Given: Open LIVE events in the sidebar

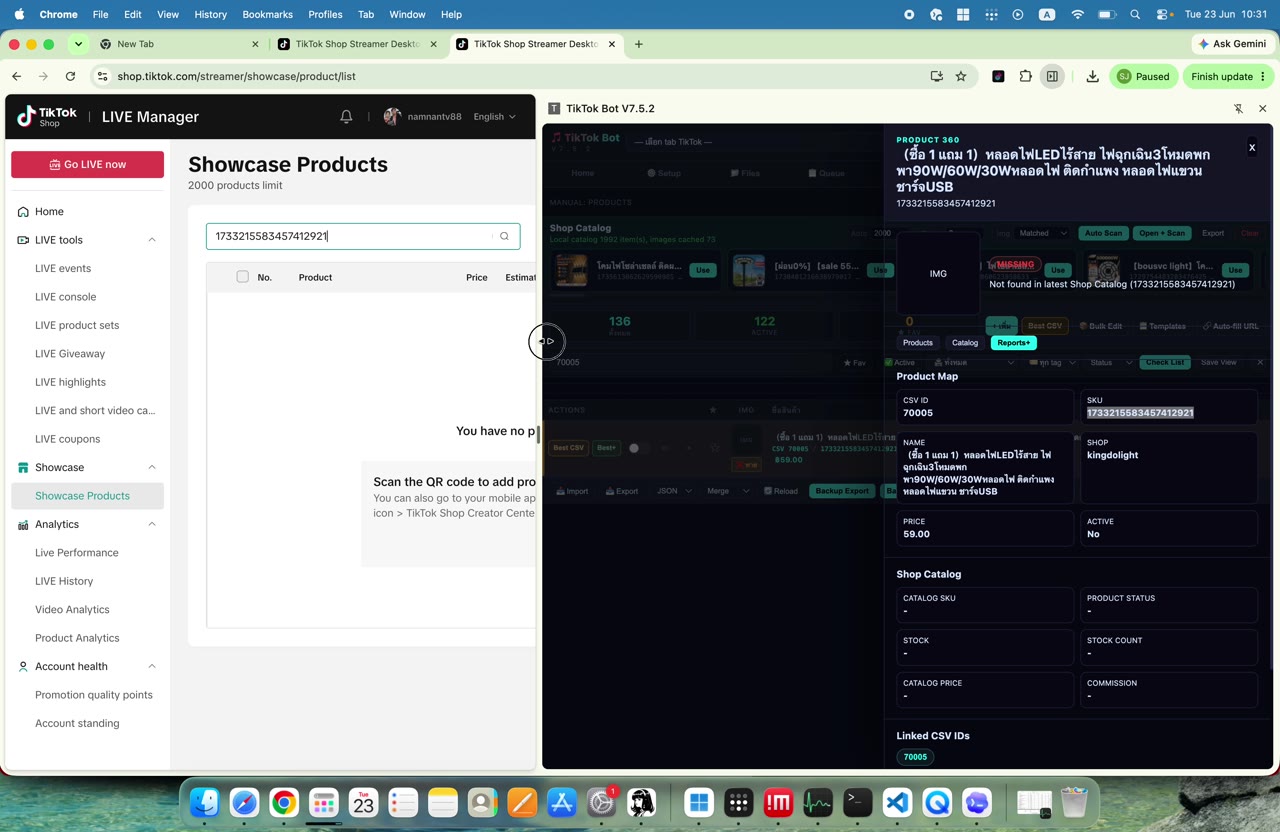Looking at the screenshot, I should tap(63, 268).
